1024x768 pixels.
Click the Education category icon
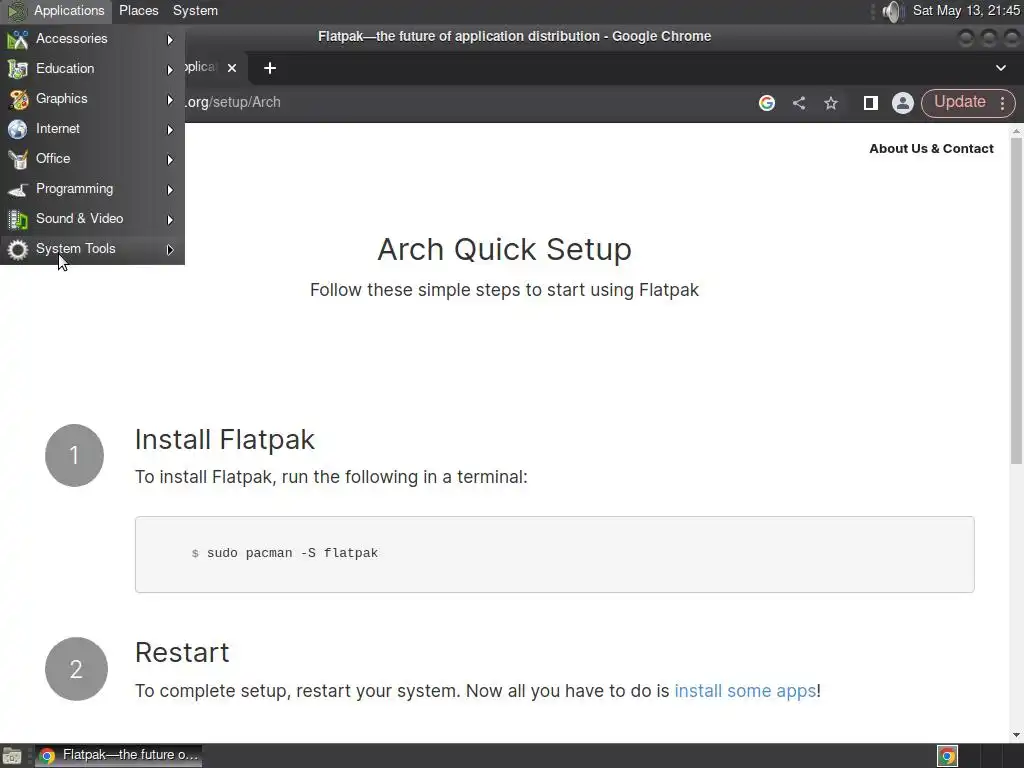tap(18, 69)
